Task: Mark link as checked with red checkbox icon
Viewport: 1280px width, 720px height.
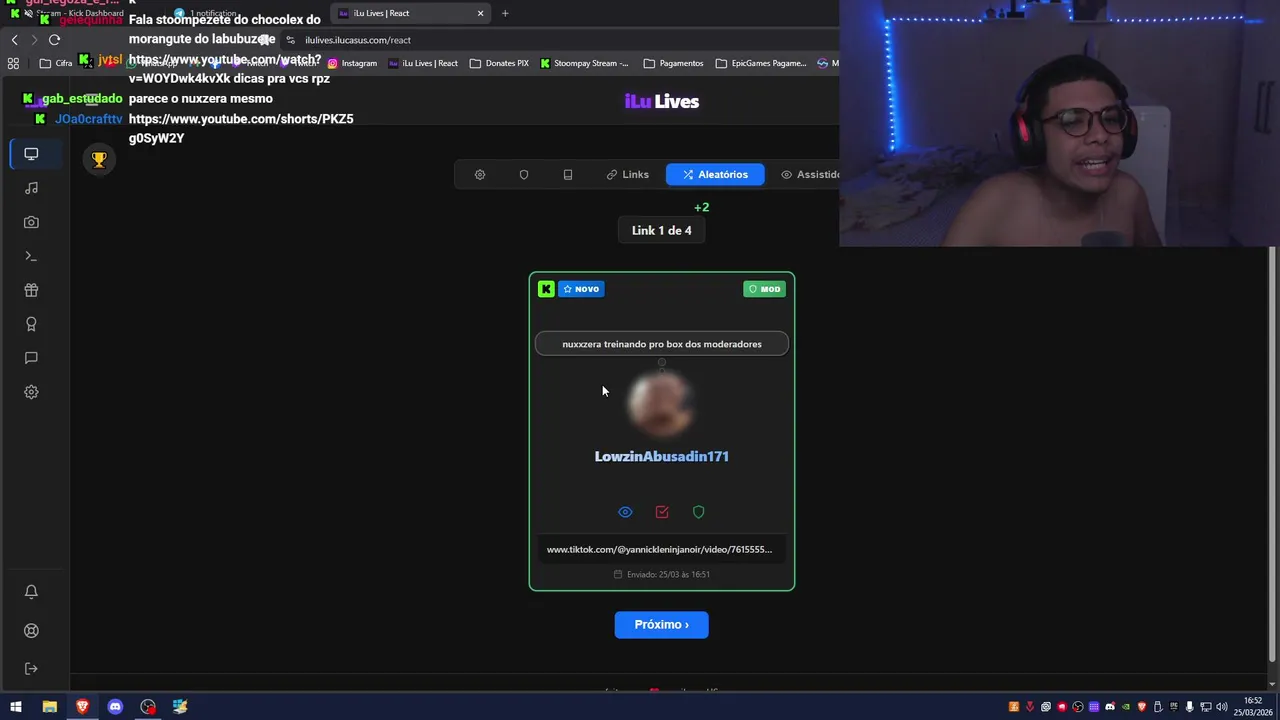Action: 662,512
